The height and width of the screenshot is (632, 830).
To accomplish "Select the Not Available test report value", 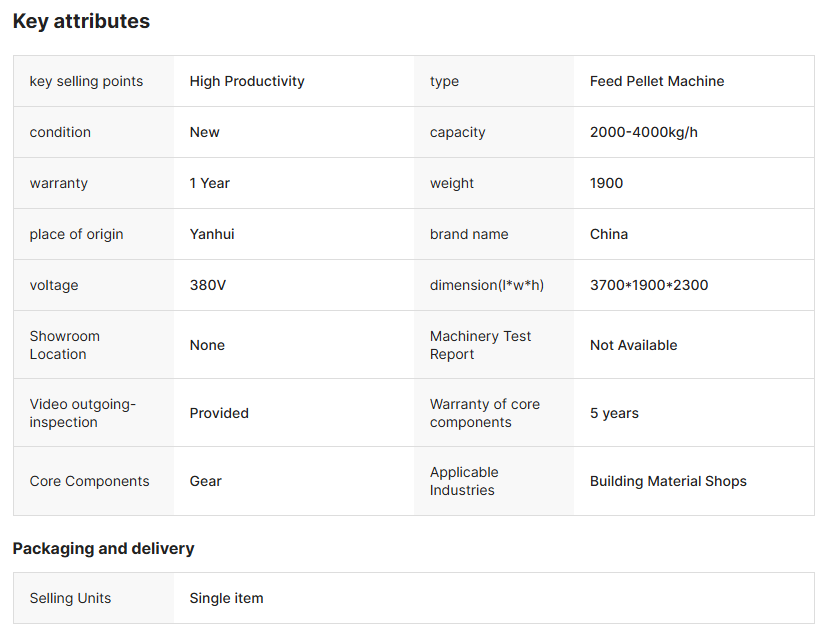I will coord(634,345).
